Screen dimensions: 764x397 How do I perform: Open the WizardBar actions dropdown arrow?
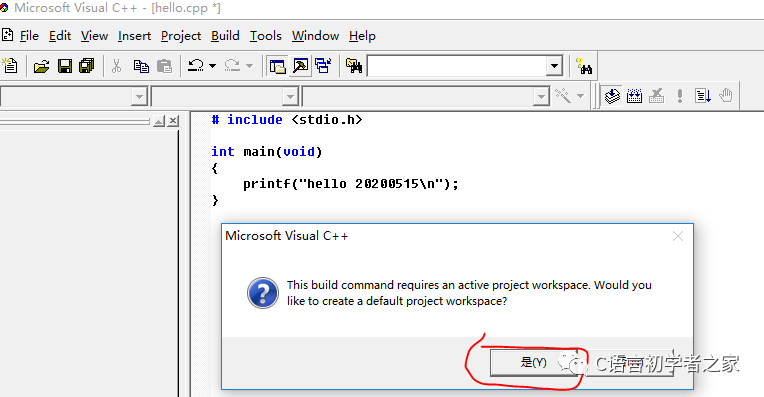(x=580, y=95)
